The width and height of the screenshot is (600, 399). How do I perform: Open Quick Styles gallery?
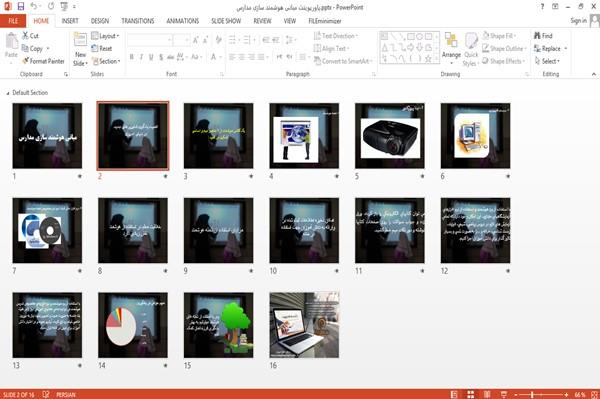(x=471, y=49)
